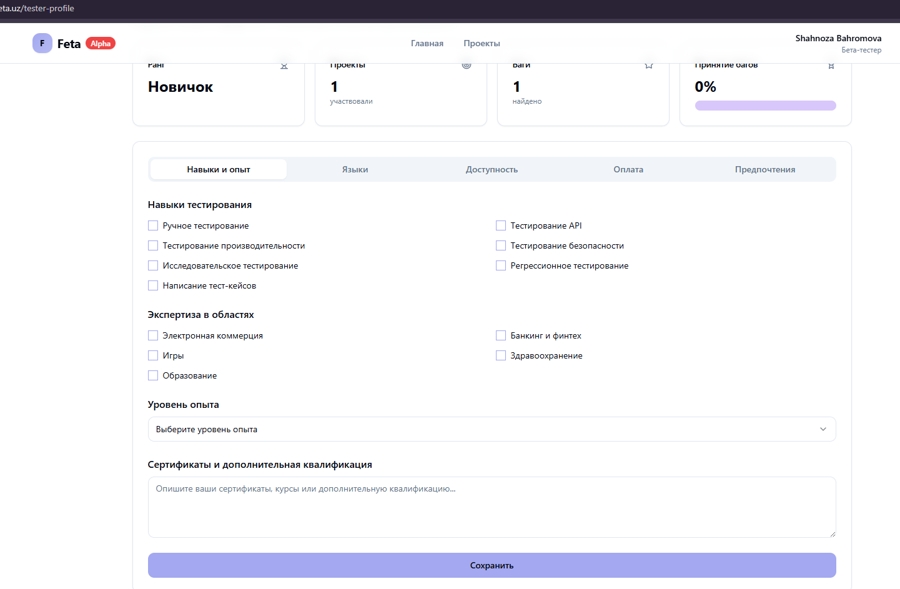Open Shahnoza Bahromova user profile menu
Screen dimensions: 900x589
(x=838, y=44)
